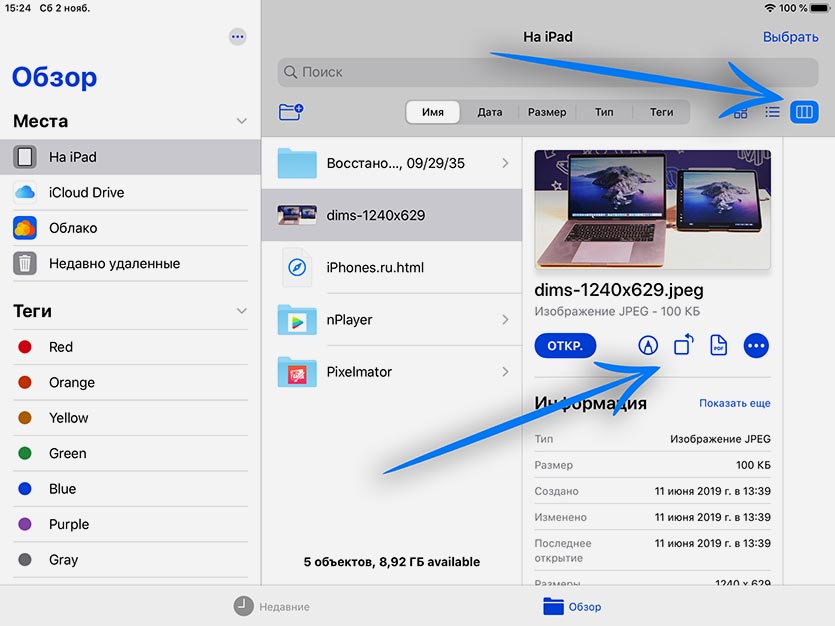Viewport: 835px width, 626px height.
Task: Open the Pixelmator folder name
Action: 359,372
